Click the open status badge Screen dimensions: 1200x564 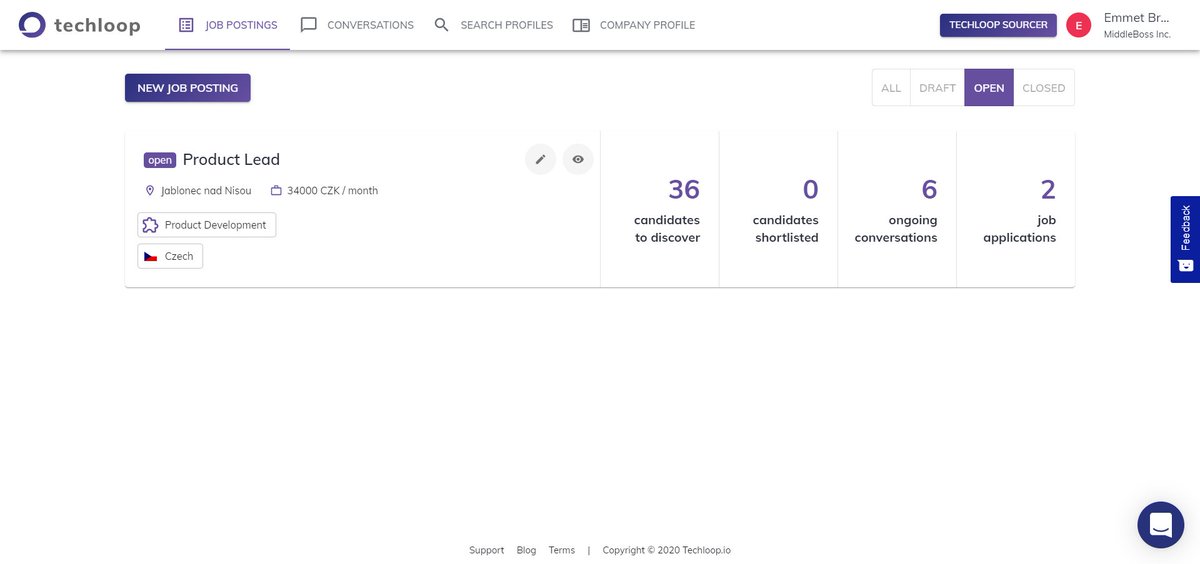[x=160, y=160]
